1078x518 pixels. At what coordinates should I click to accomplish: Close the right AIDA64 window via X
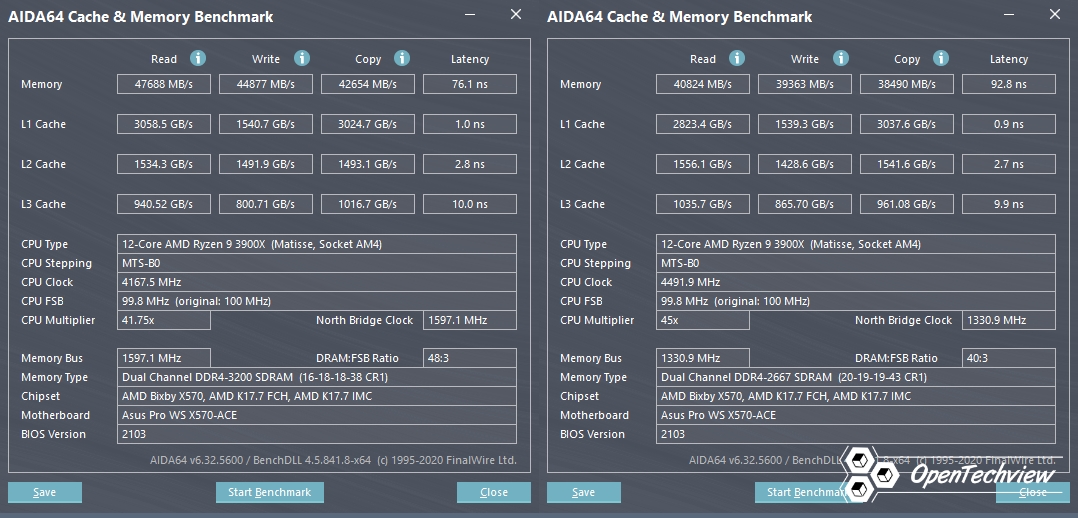coord(1055,14)
